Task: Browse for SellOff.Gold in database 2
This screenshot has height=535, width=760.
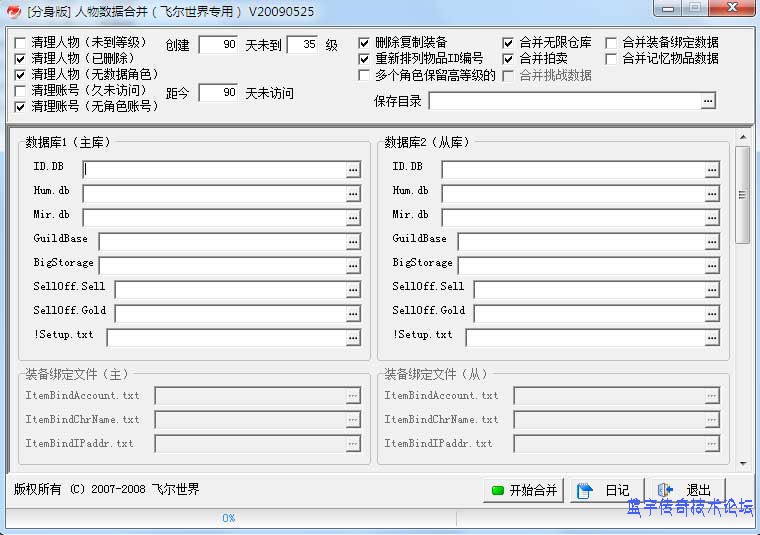Action: point(712,314)
